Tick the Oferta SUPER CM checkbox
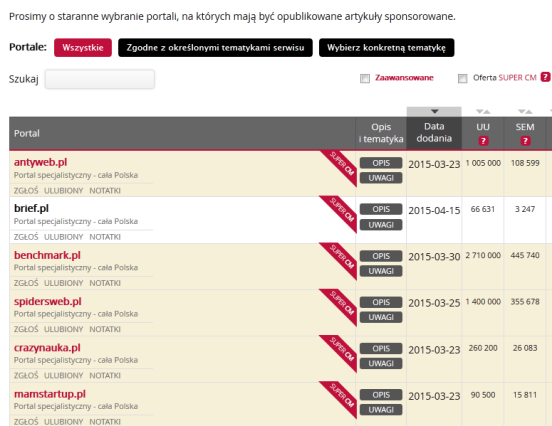This screenshot has height=426, width=552. 462,78
